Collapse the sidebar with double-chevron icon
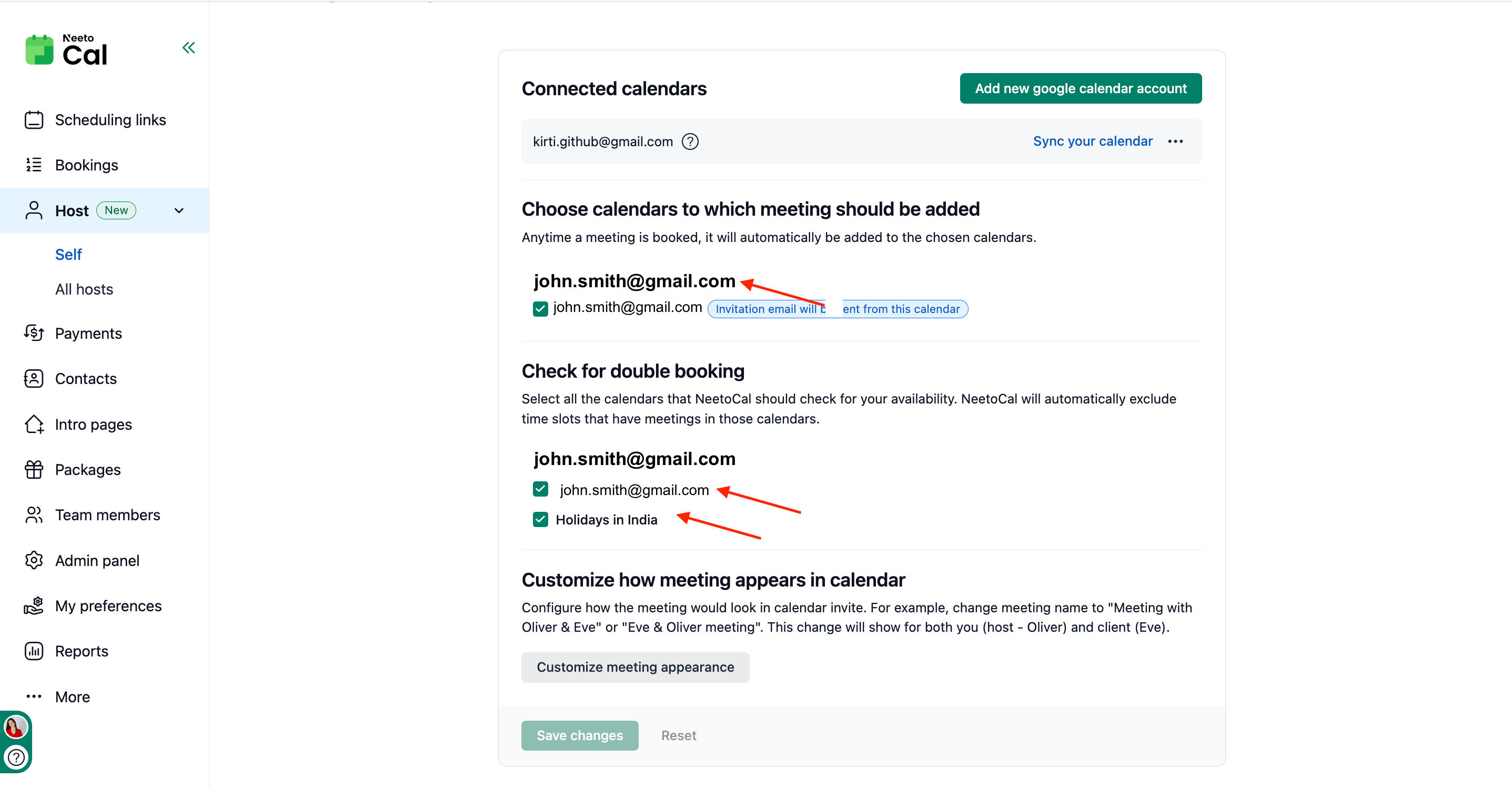 pos(188,47)
